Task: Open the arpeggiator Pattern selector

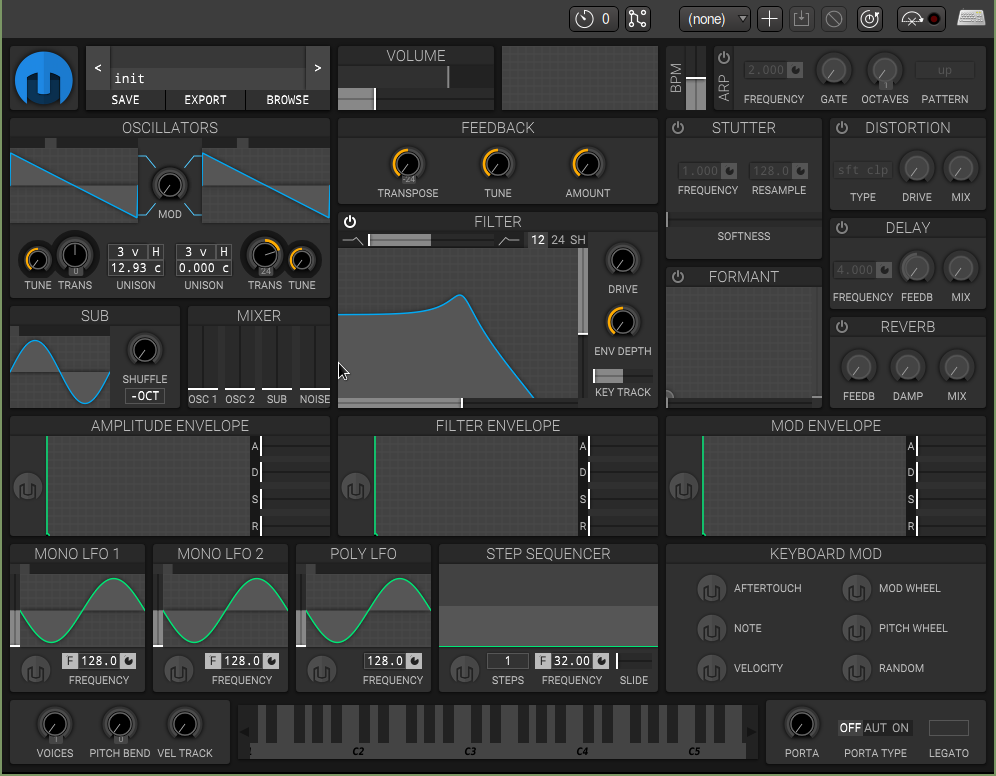Action: 944,71
